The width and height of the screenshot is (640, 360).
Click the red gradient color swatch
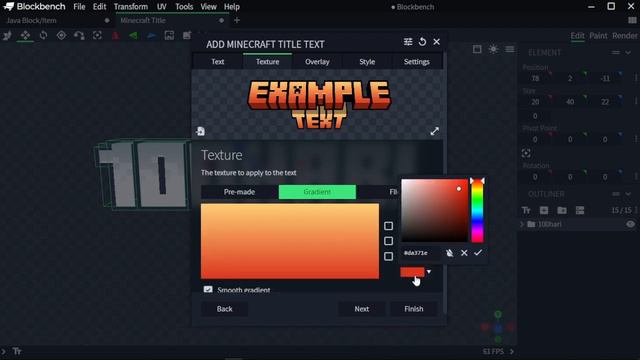tap(412, 272)
